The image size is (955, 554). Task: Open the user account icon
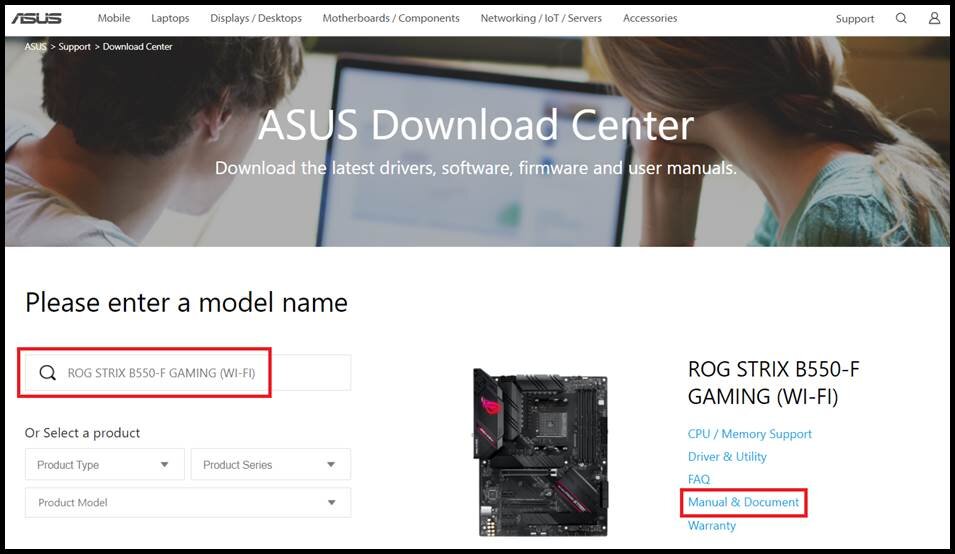(934, 18)
